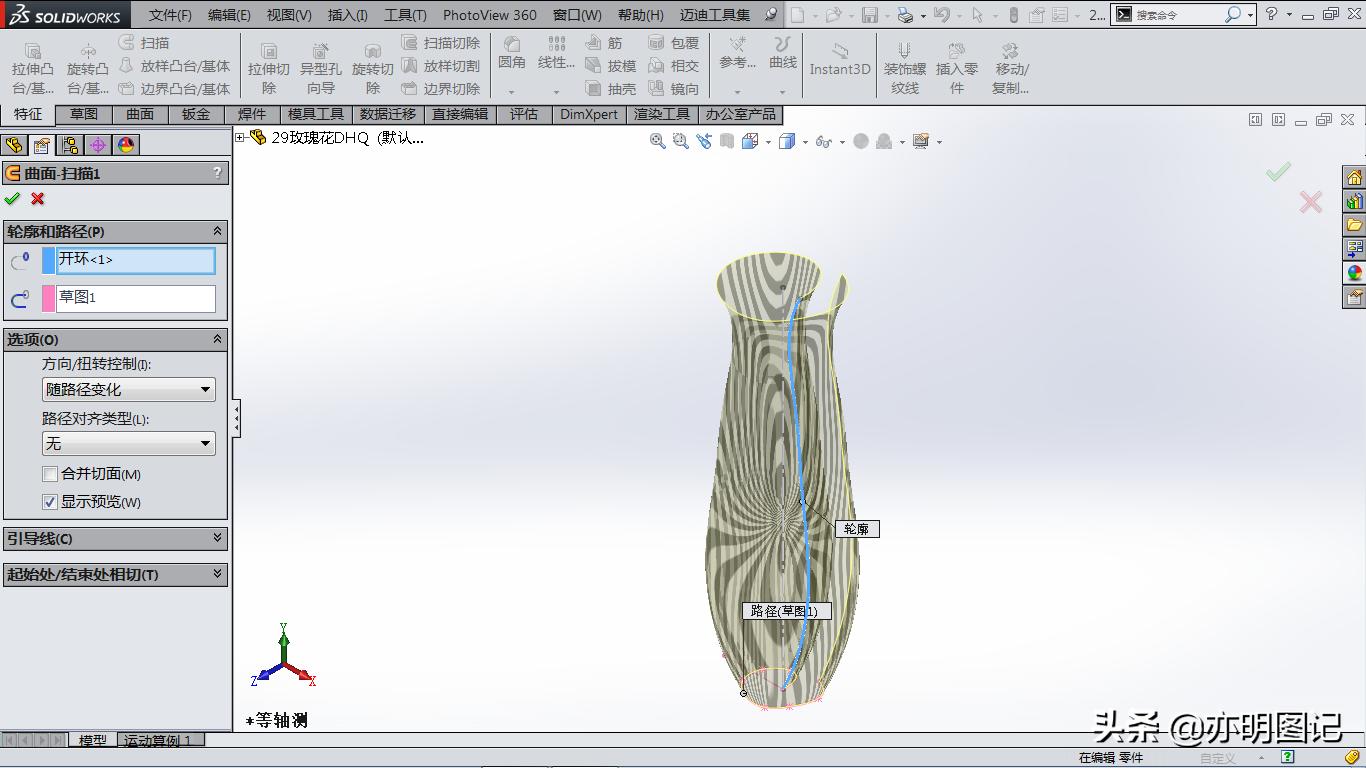Image resolution: width=1366 pixels, height=768 pixels.
Task: Switch to the 钣金 CommandManager tab
Action: coord(195,114)
